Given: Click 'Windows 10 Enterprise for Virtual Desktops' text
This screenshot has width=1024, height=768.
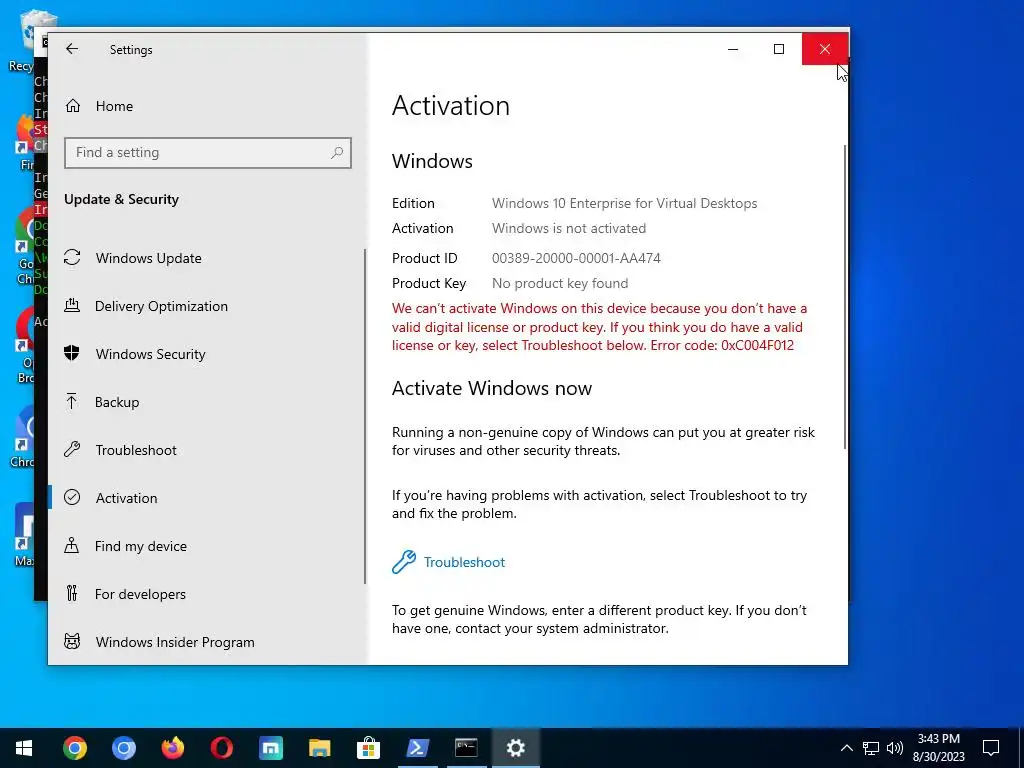Looking at the screenshot, I should pyautogui.click(x=624, y=203).
